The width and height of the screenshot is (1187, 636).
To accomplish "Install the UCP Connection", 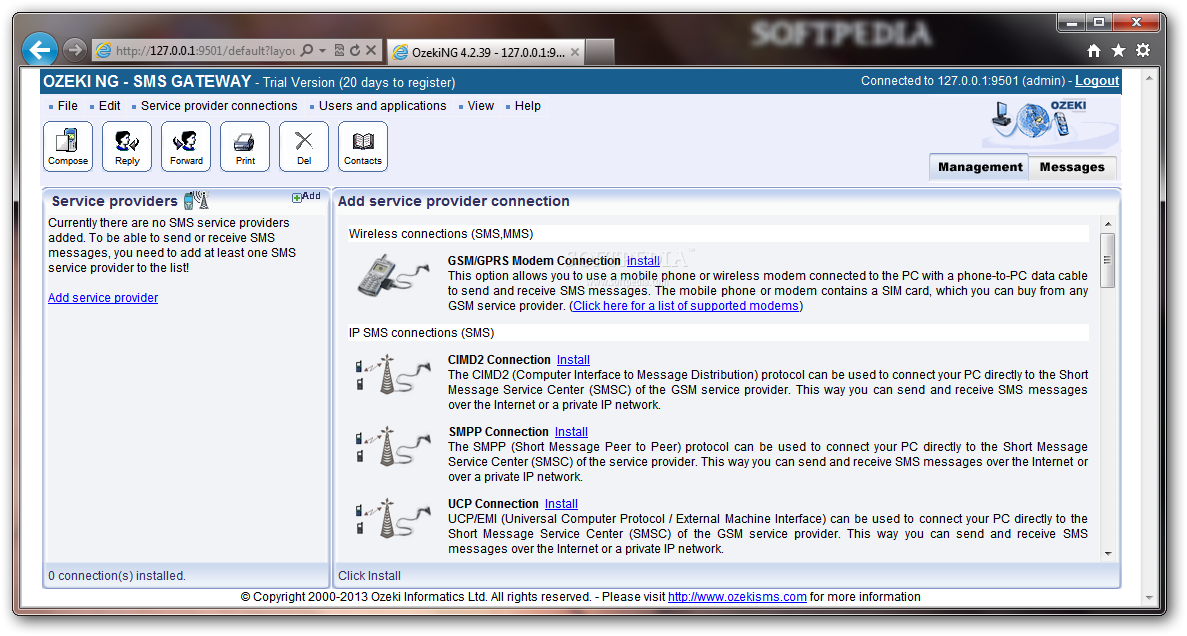I will (561, 504).
